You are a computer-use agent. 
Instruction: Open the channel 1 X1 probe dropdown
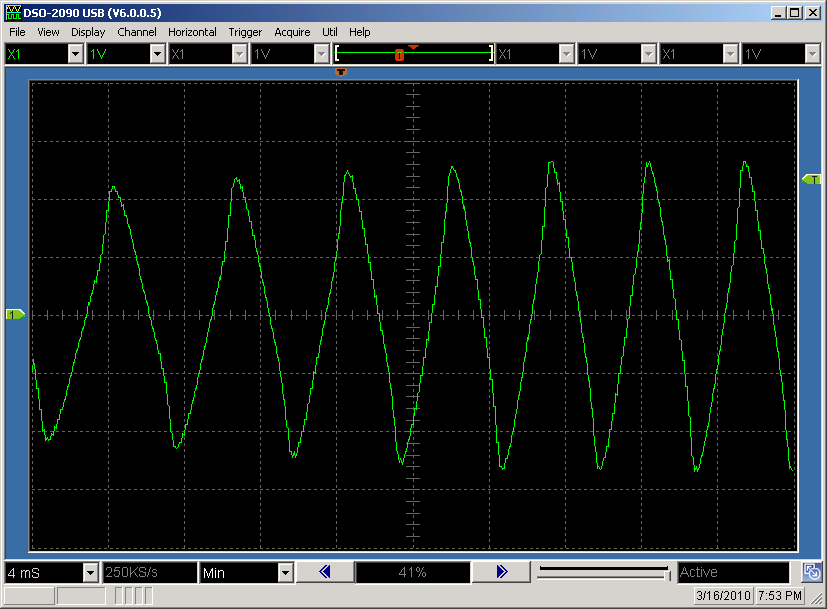[x=75, y=54]
